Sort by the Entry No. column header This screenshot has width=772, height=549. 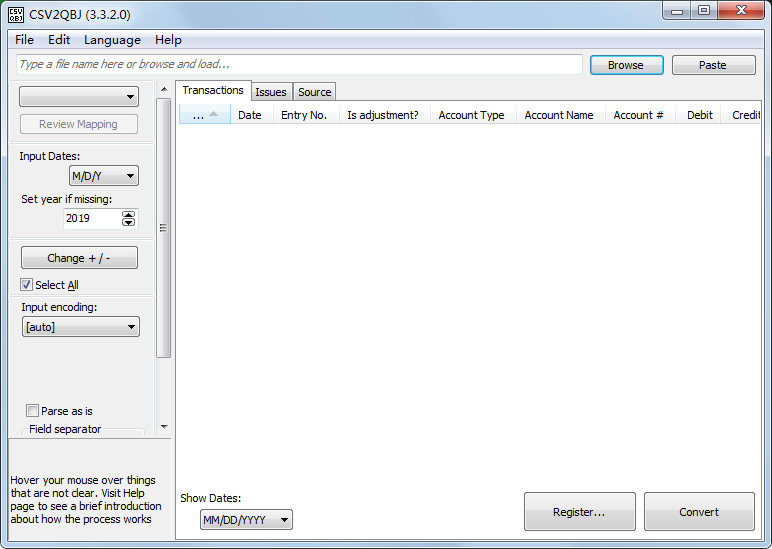304,115
